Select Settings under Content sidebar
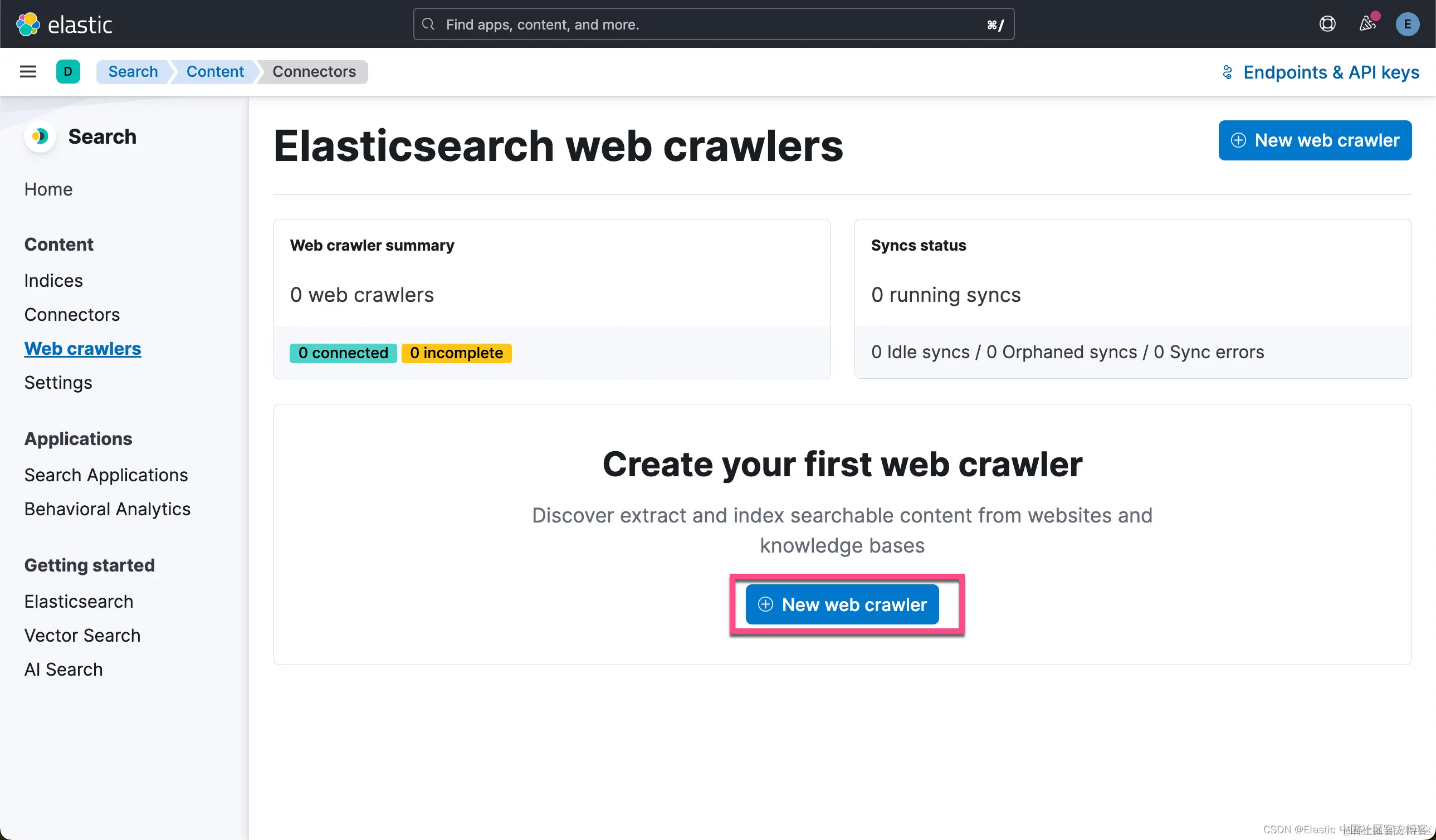The image size is (1436, 840). click(x=58, y=382)
